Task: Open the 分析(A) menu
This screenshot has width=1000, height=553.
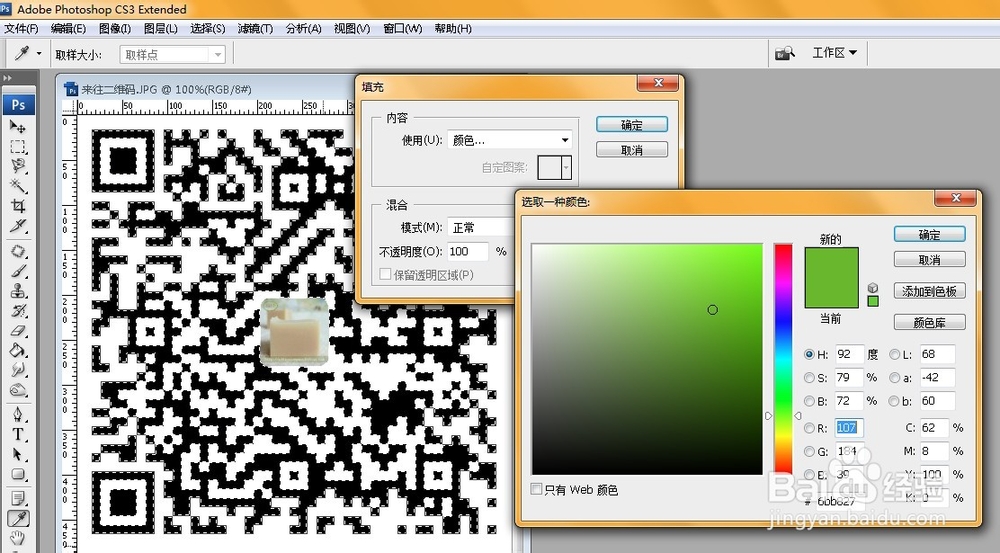Action: click(304, 29)
